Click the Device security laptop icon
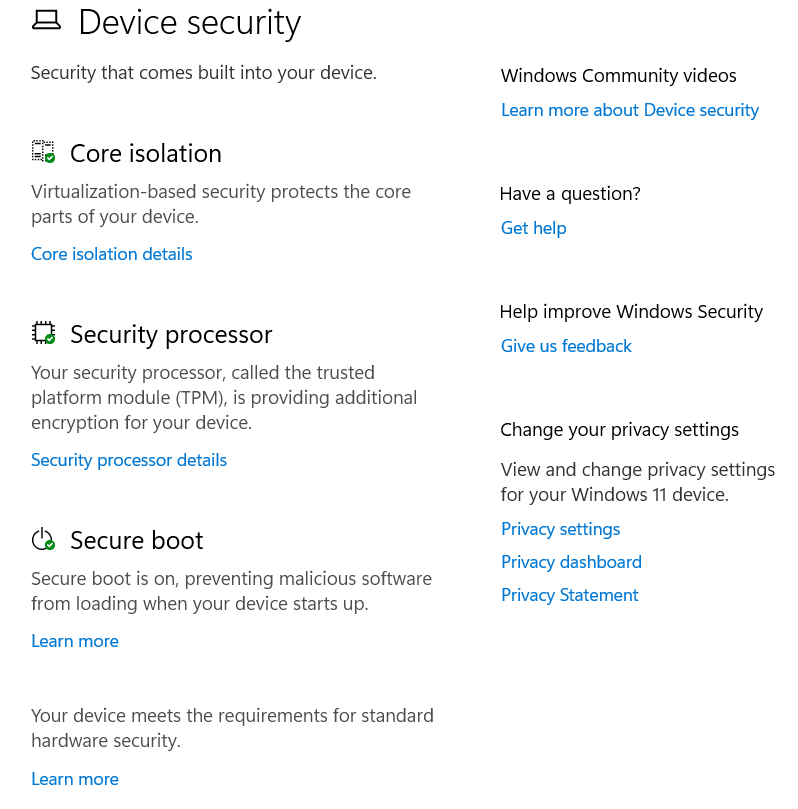 (46, 20)
